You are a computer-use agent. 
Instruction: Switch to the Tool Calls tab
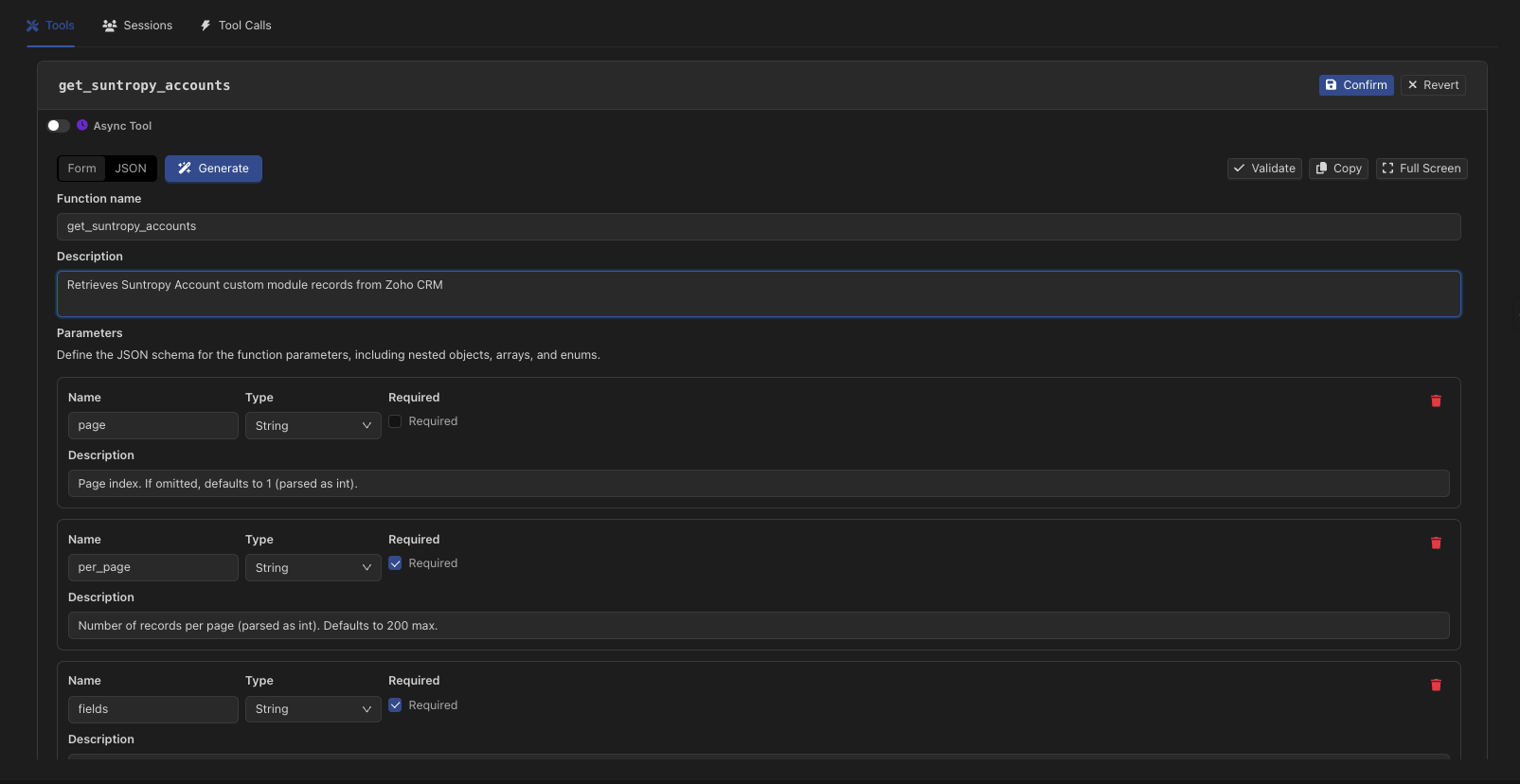(236, 26)
